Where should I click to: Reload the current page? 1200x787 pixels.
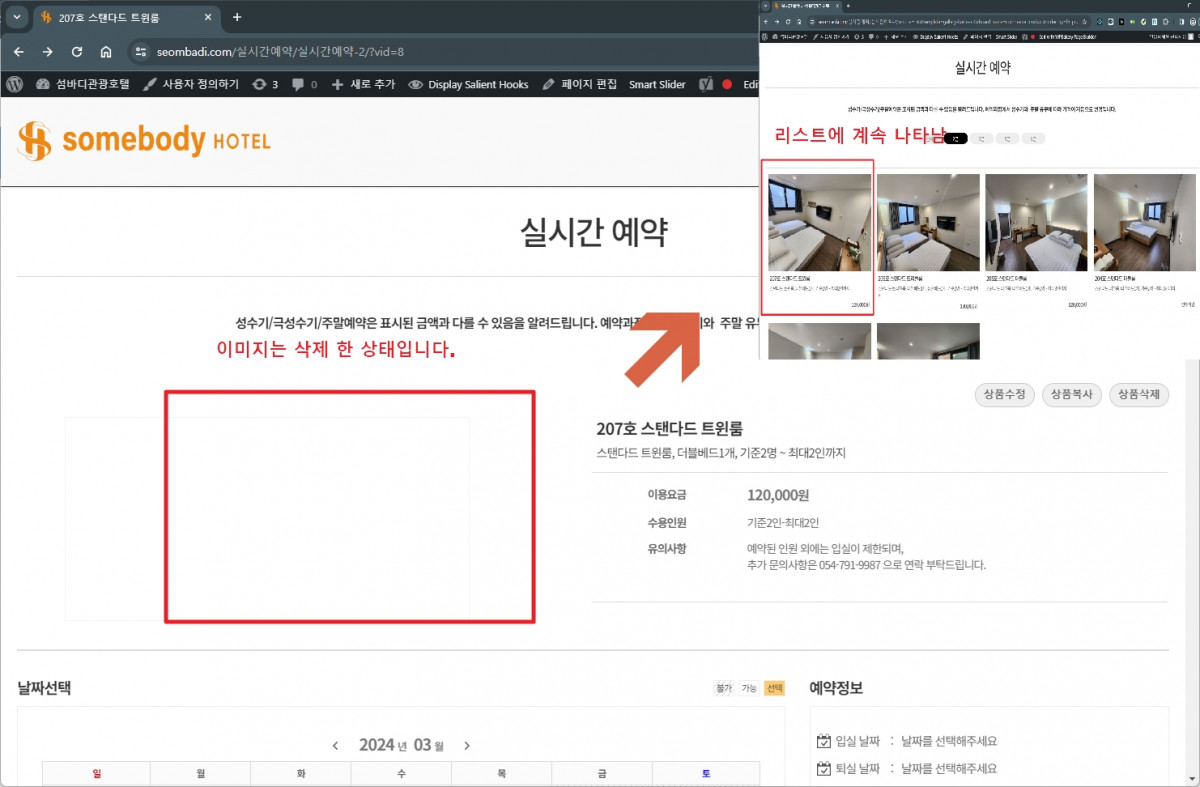click(77, 52)
